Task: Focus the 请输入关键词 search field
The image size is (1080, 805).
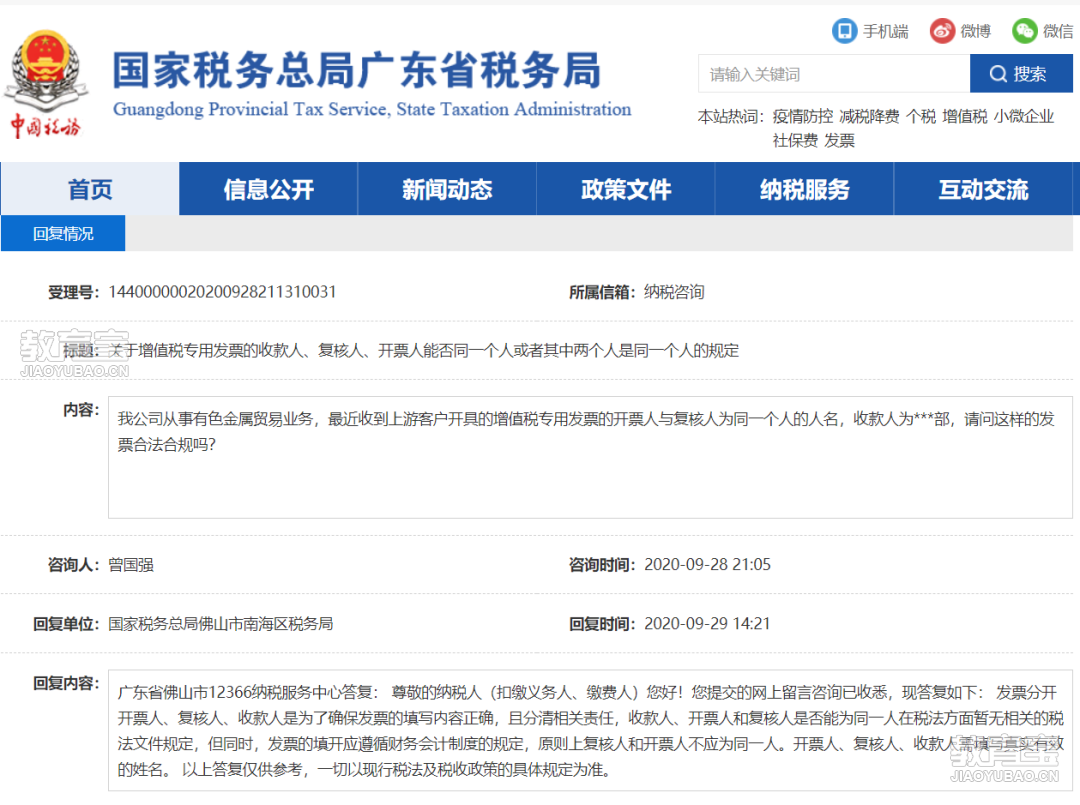Action: click(x=834, y=74)
